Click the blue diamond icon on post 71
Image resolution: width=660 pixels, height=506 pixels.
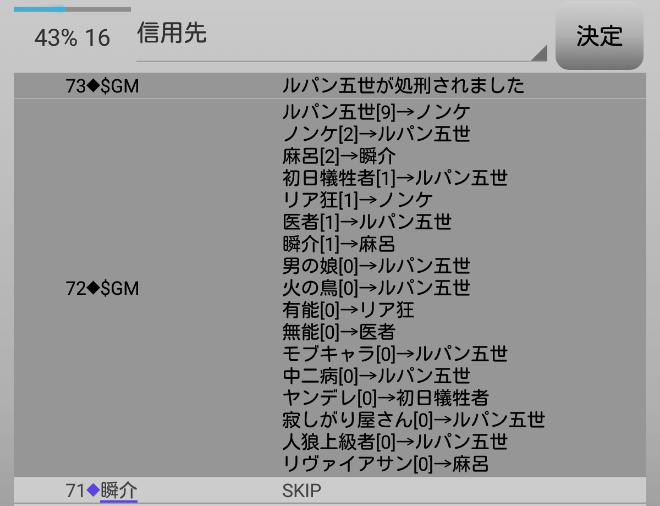click(93, 490)
